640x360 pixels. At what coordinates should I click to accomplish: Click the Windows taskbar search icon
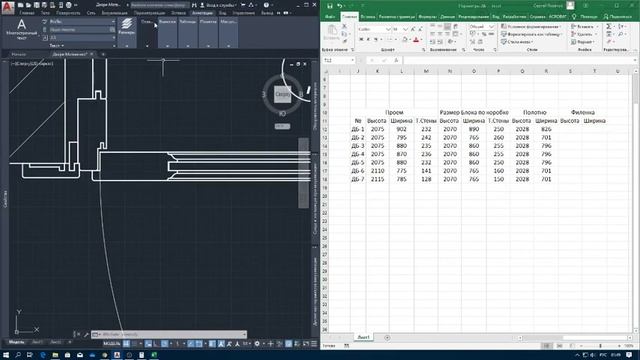coord(18,355)
